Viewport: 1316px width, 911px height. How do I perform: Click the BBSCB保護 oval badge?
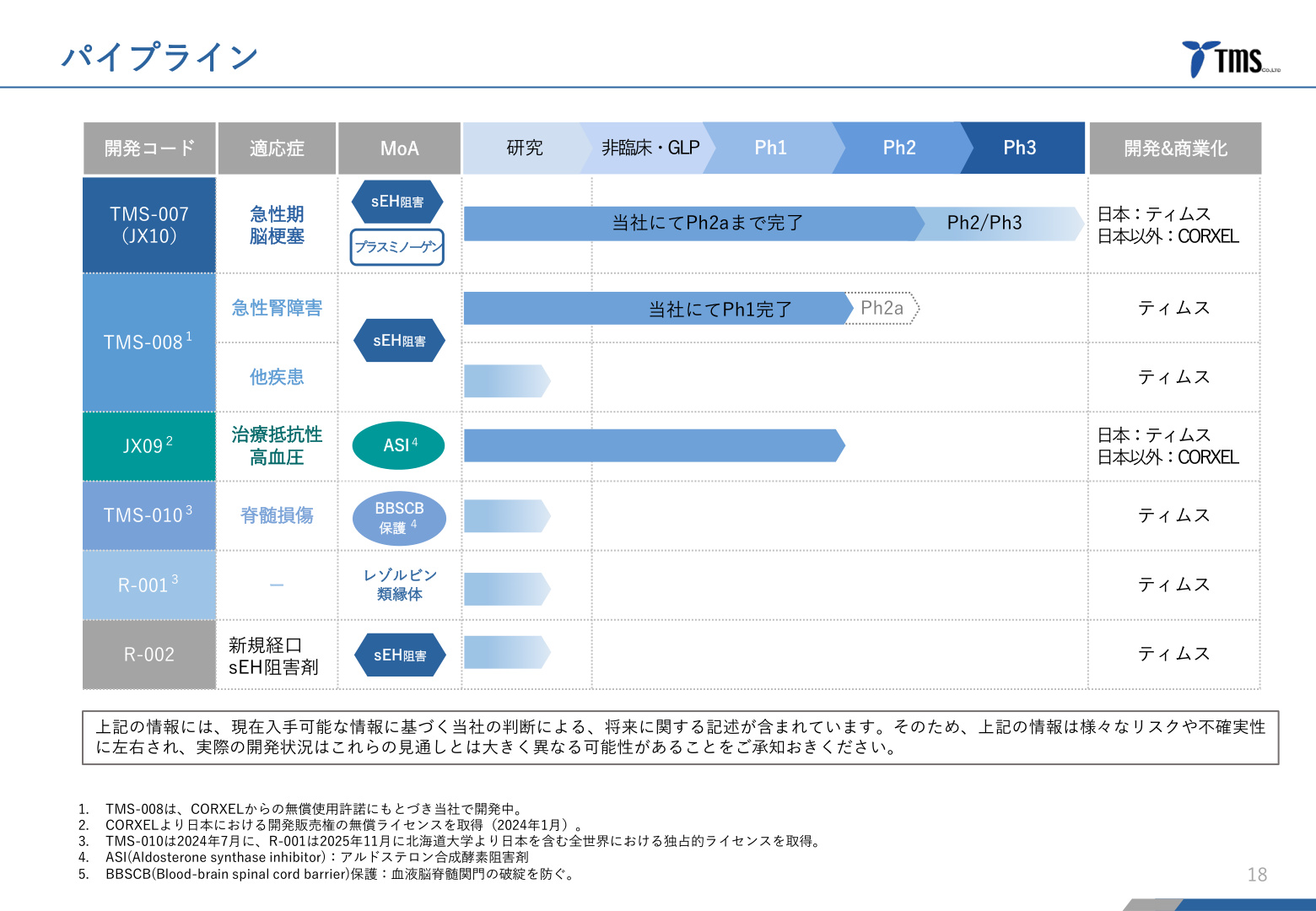[399, 518]
